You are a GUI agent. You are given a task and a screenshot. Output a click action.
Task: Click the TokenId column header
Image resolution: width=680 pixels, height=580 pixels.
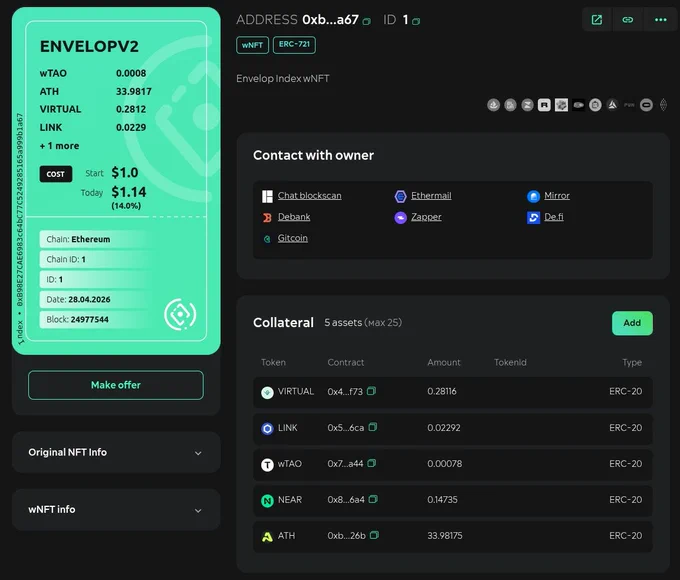(x=510, y=362)
